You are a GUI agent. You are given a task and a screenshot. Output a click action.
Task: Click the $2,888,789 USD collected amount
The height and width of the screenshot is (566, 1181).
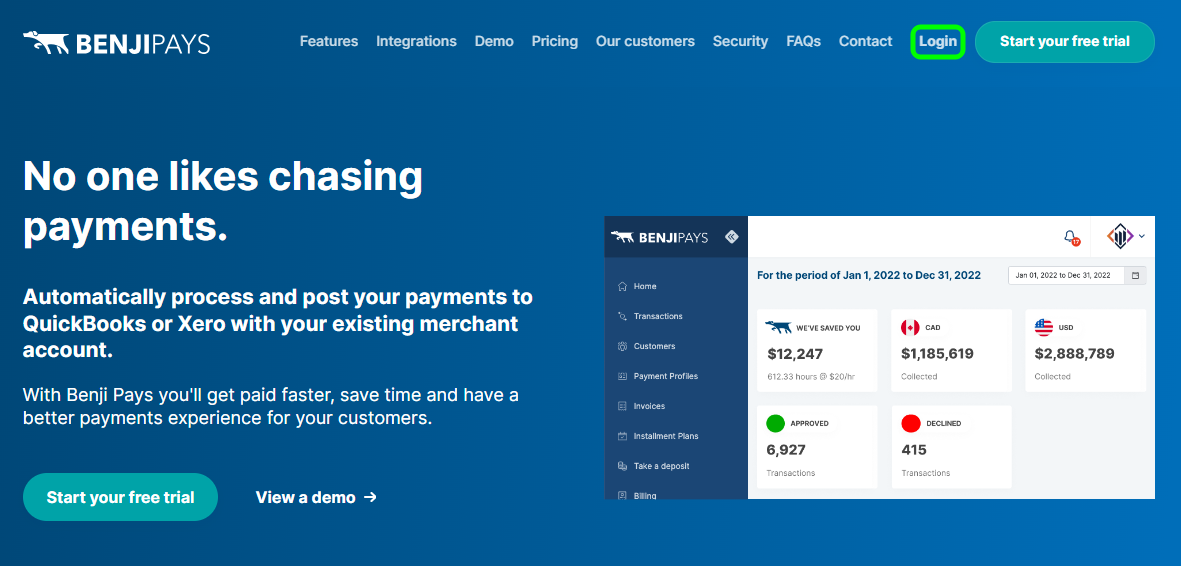tap(1074, 353)
